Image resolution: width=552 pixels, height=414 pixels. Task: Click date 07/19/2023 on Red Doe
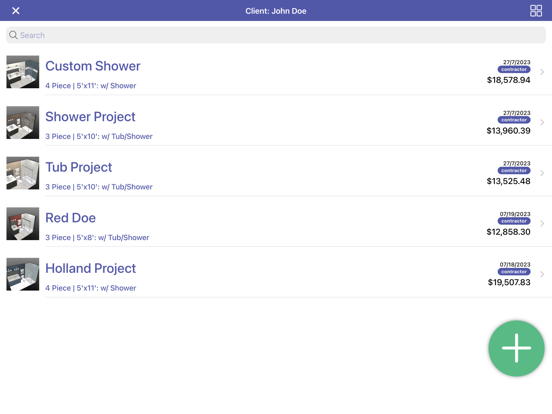coord(515,214)
